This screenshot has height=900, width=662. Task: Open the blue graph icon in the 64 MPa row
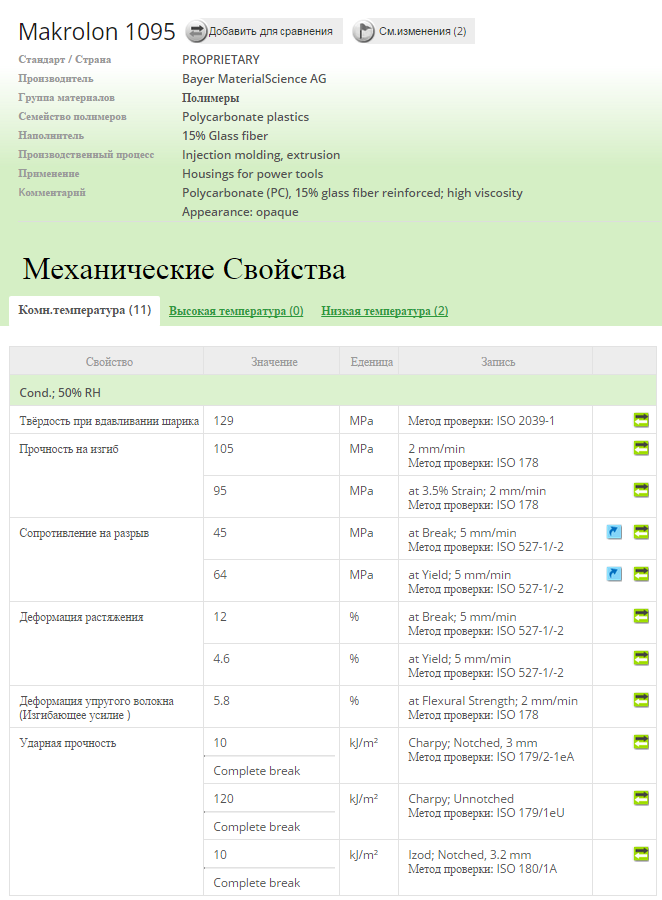[x=614, y=574]
